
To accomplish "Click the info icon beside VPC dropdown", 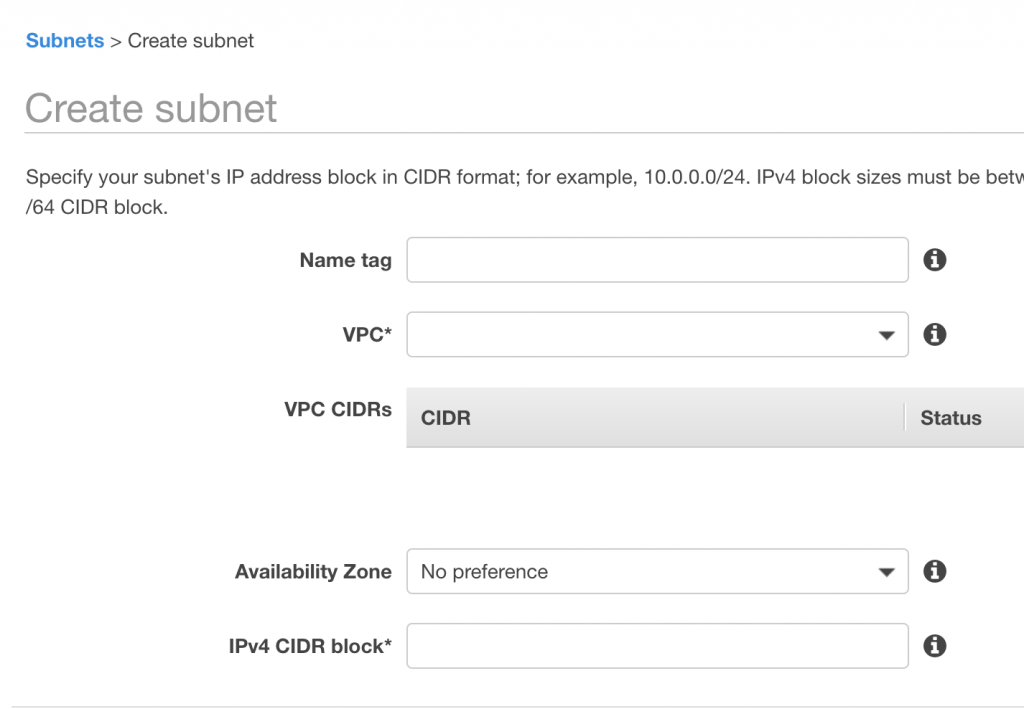I will click(935, 334).
